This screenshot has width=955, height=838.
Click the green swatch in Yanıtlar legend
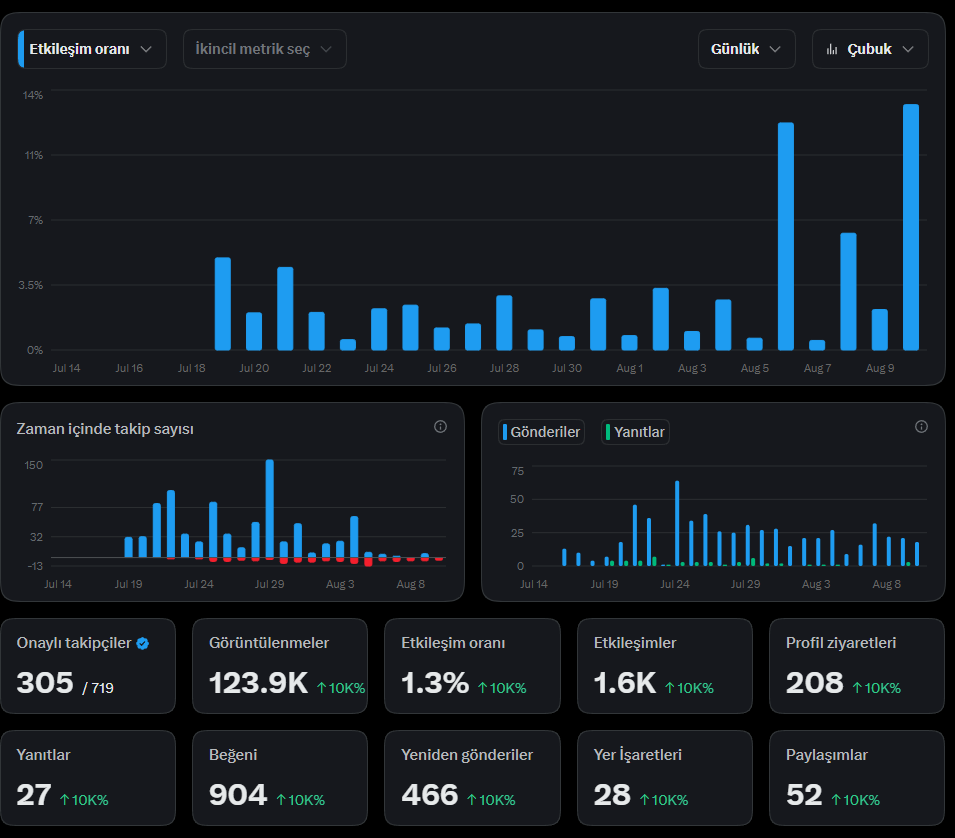608,432
